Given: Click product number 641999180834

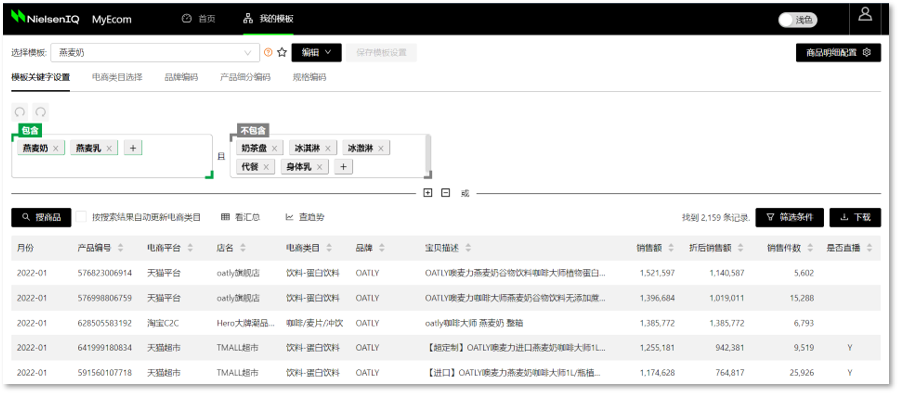Looking at the screenshot, I should pos(105,348).
